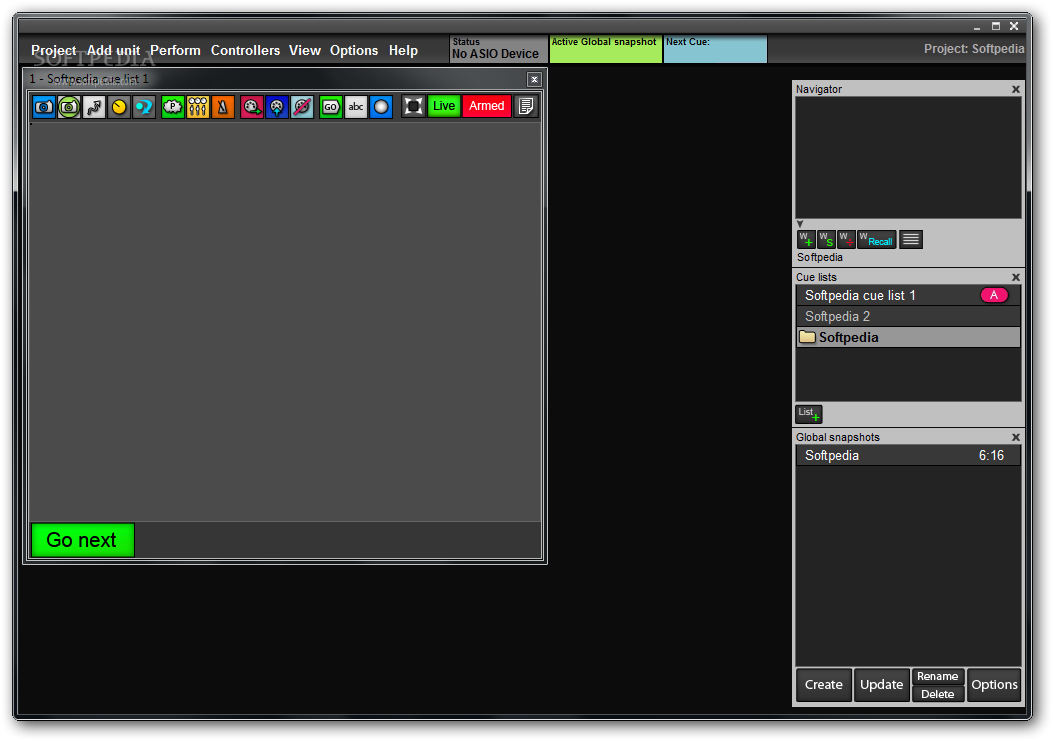The height and width of the screenshot is (741, 1053).
Task: Open the Add unit menu
Action: click(113, 50)
